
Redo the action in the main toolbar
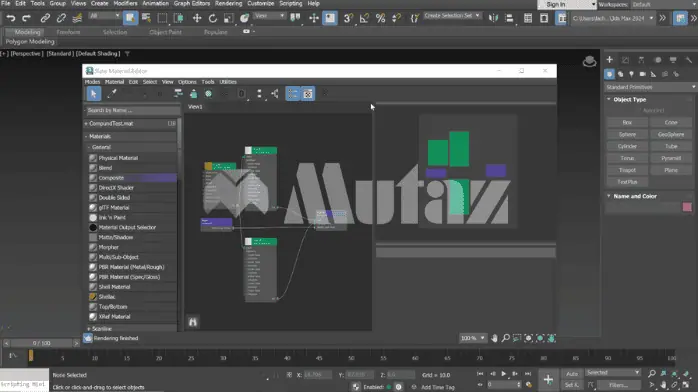27,18
